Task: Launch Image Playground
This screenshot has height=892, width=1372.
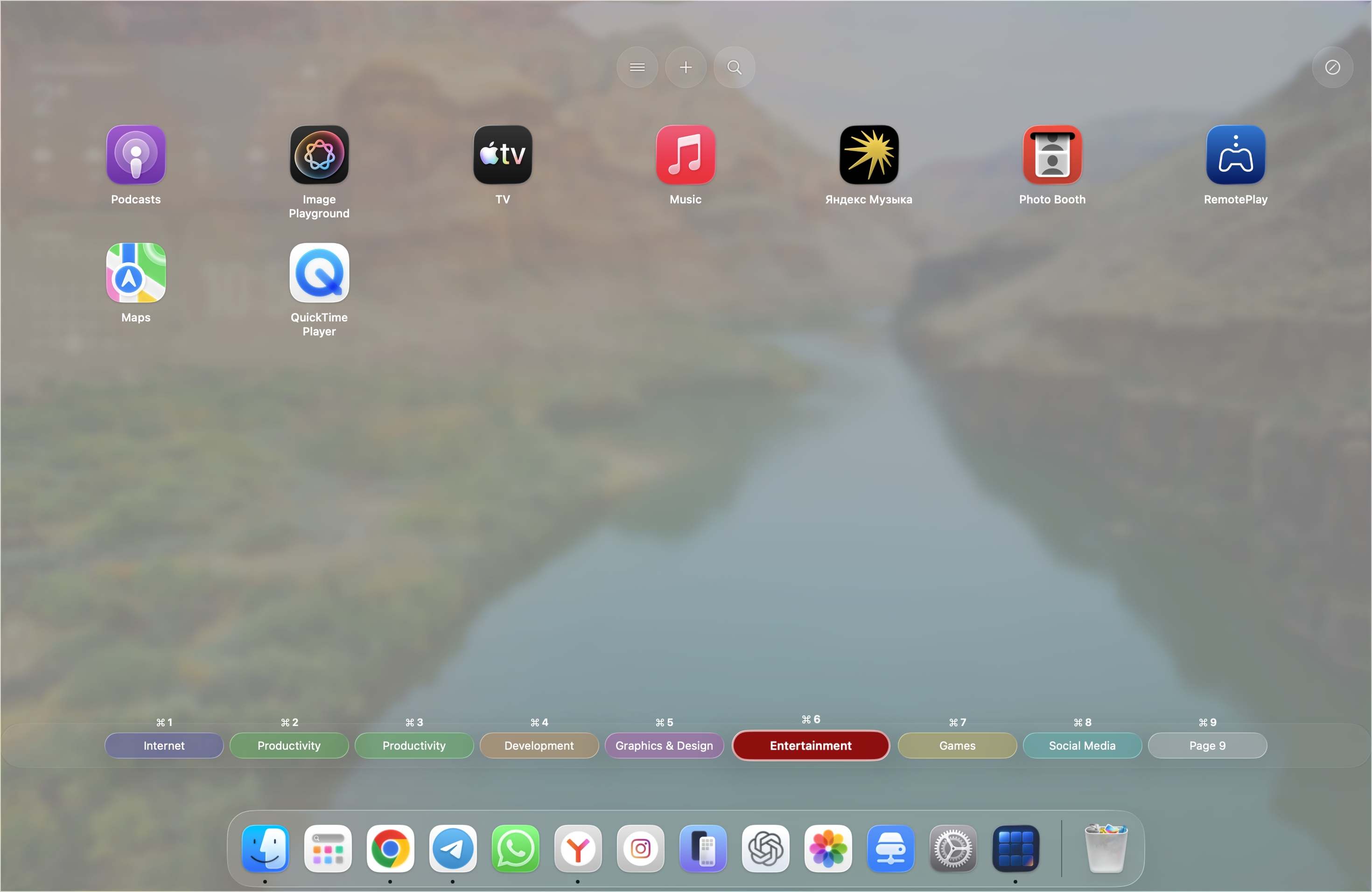Action: (319, 154)
